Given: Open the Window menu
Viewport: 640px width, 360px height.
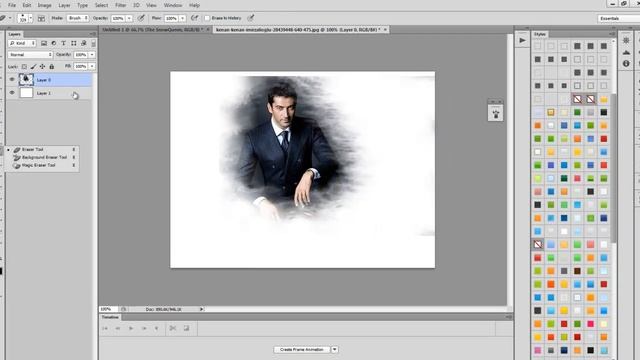Looking at the screenshot, I should tap(173, 5).
